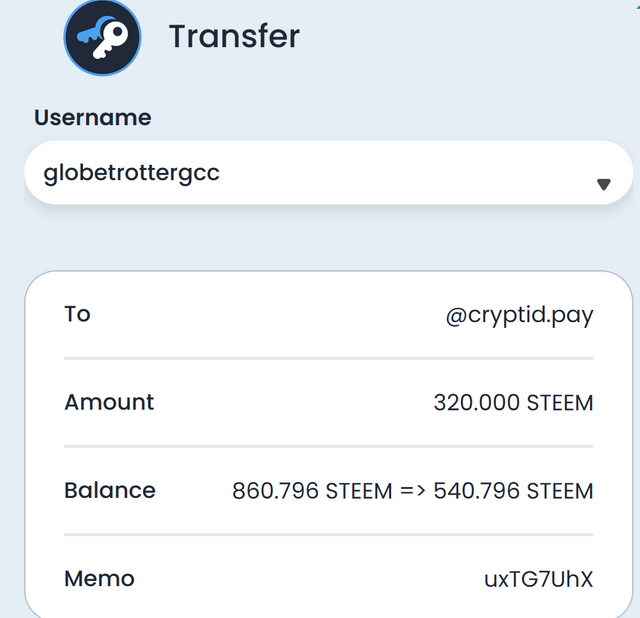Click the blank area between To and @cryptid.pay

(260, 315)
